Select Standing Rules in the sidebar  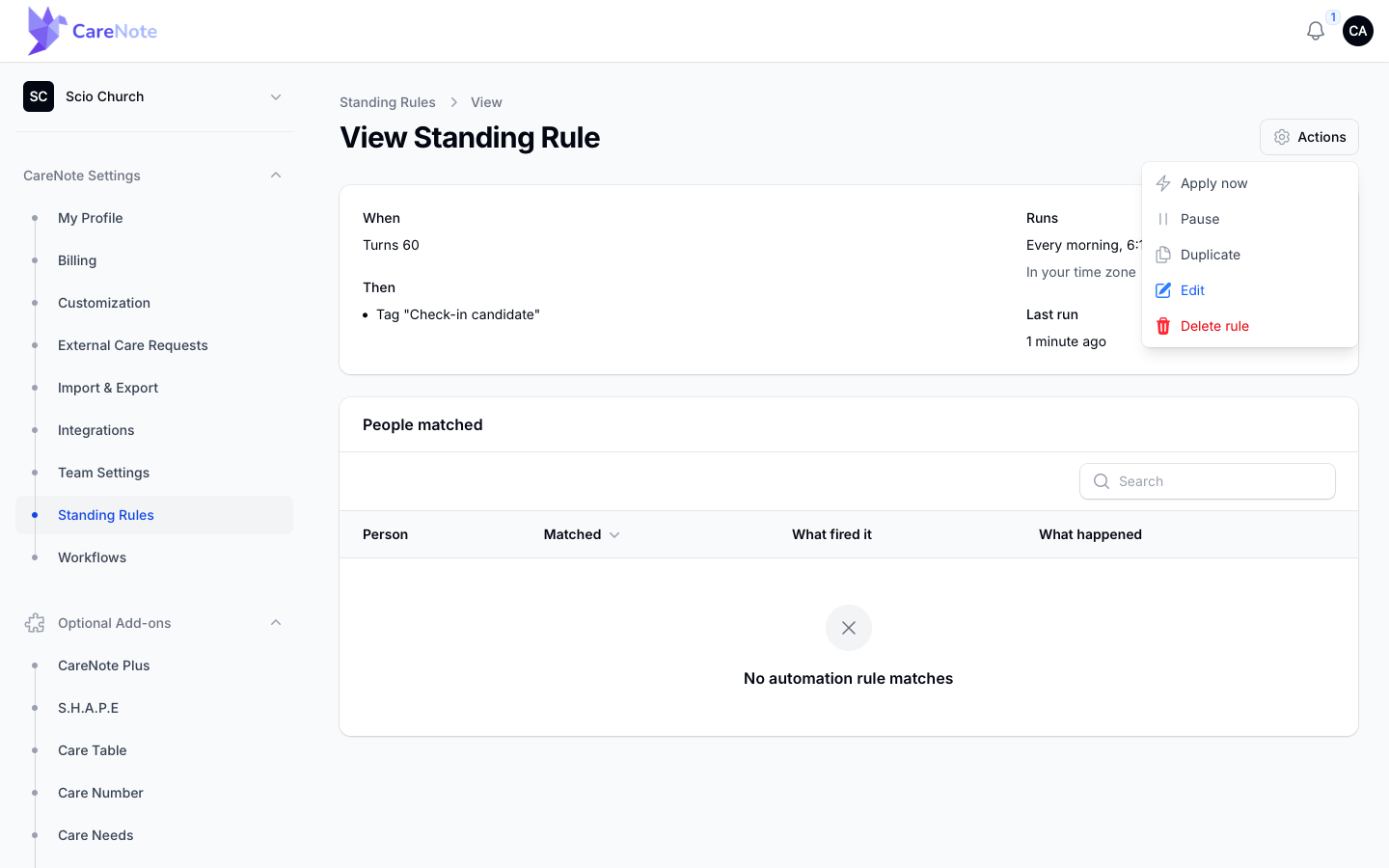[x=154, y=515]
